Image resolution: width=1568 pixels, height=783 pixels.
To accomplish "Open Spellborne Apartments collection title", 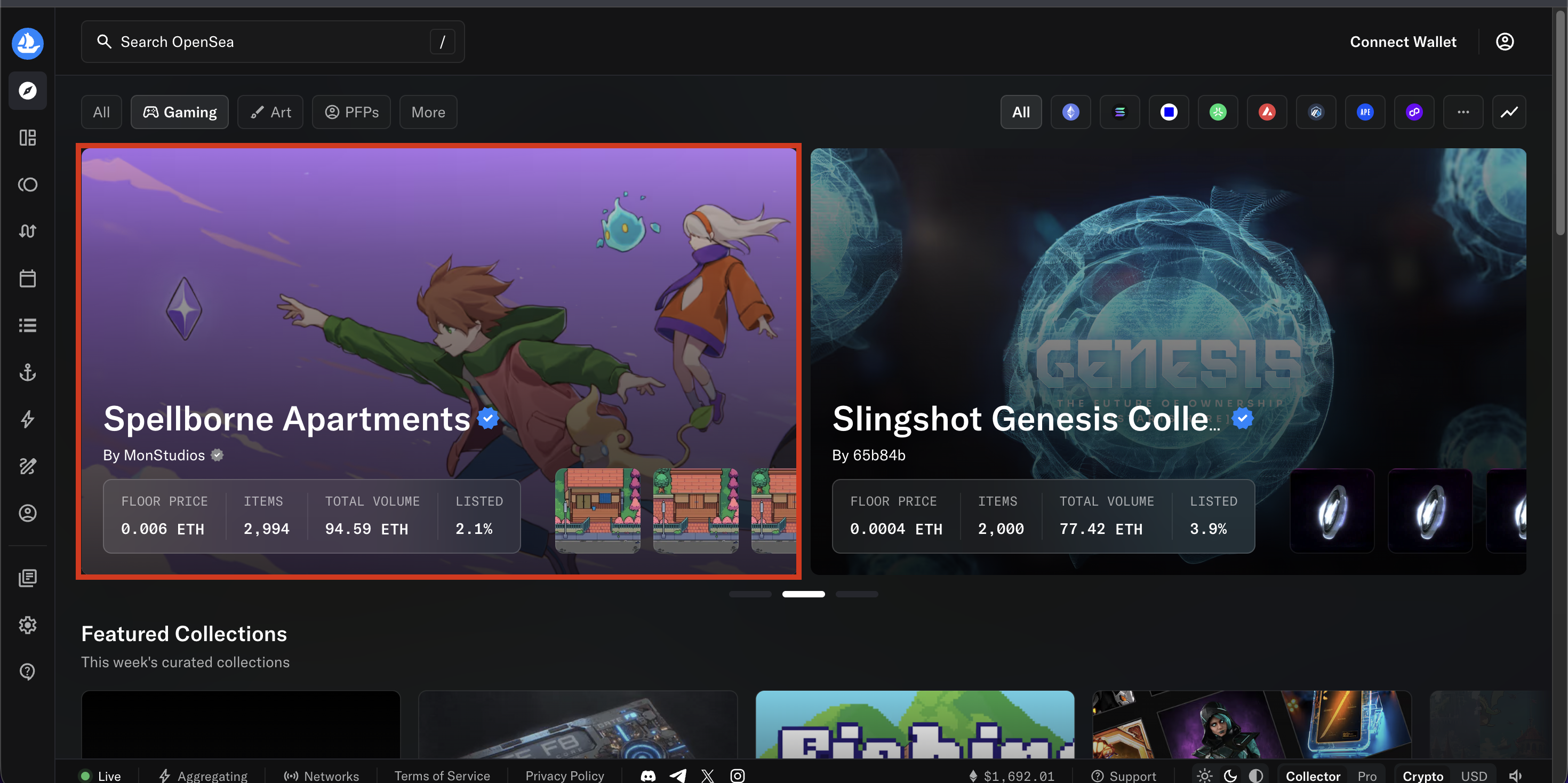I will [x=287, y=419].
